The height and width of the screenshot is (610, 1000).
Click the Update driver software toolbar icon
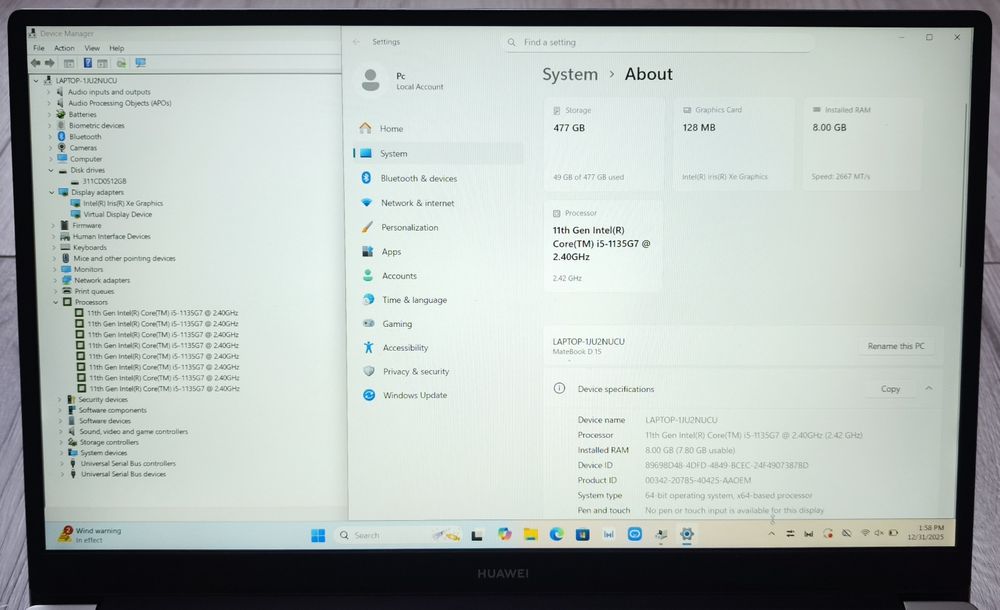[x=121, y=63]
